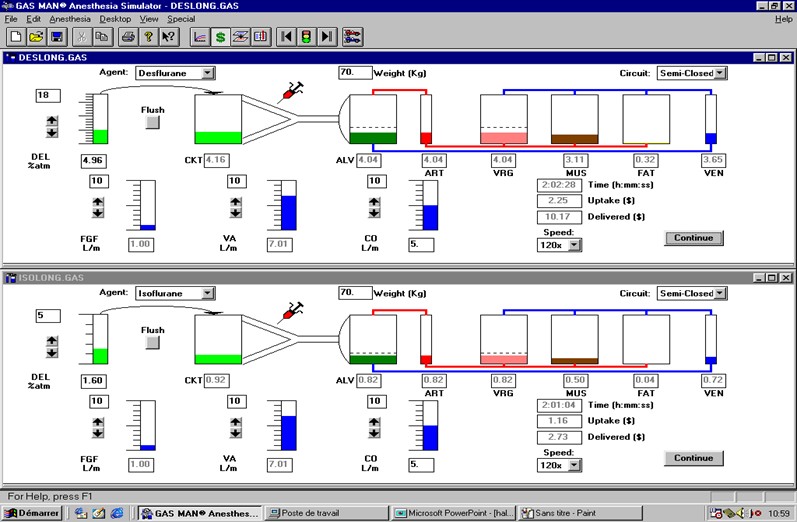Open the Anesthesia menu
Image resolution: width=797 pixels, height=522 pixels.
click(x=69, y=19)
